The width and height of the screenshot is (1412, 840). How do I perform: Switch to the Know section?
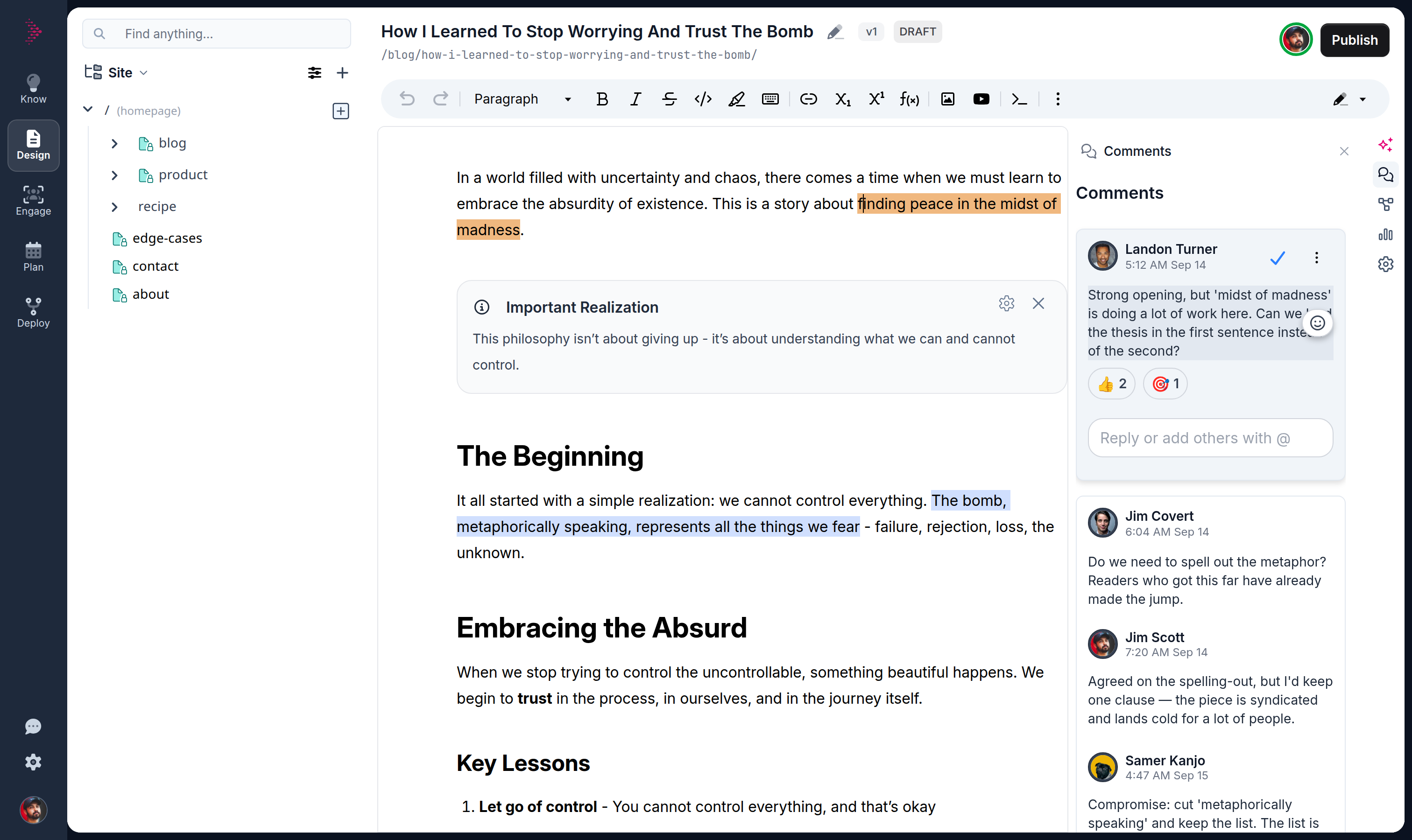[x=34, y=89]
